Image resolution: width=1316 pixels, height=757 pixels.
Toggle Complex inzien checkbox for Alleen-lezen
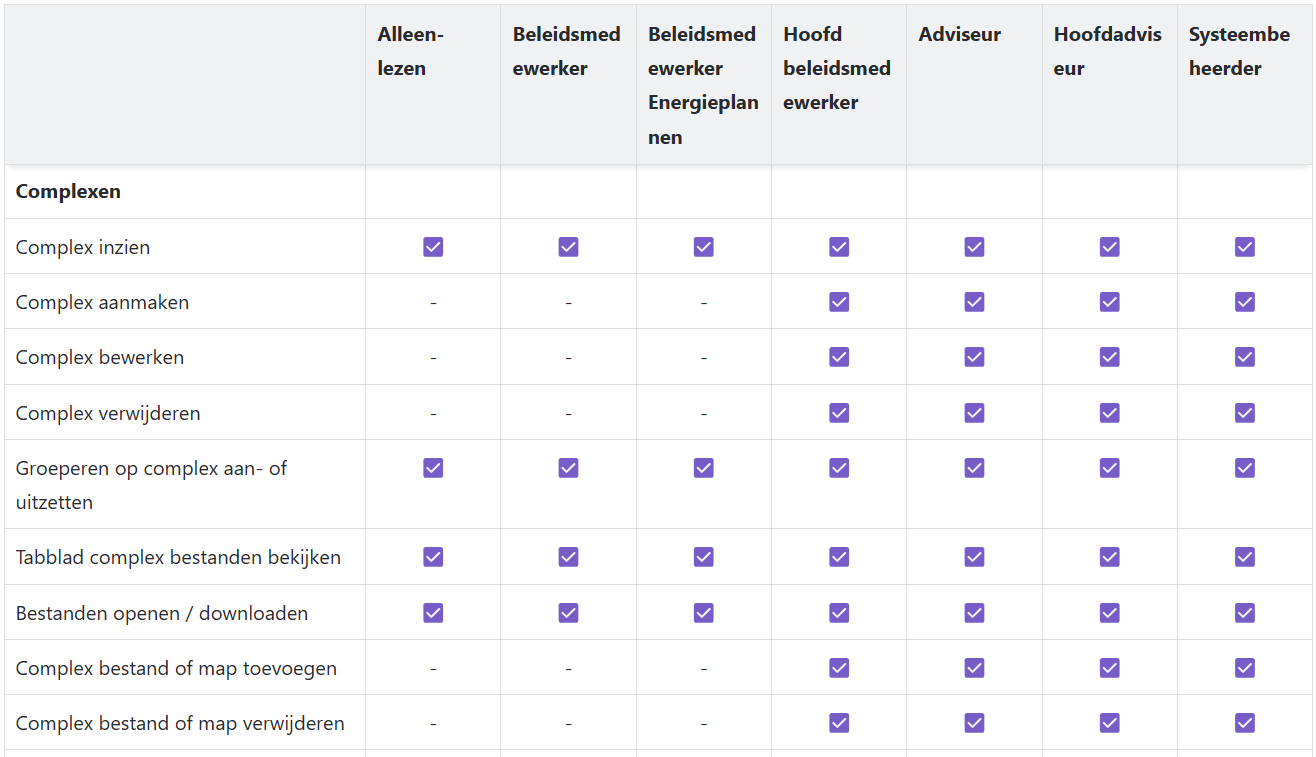click(433, 247)
